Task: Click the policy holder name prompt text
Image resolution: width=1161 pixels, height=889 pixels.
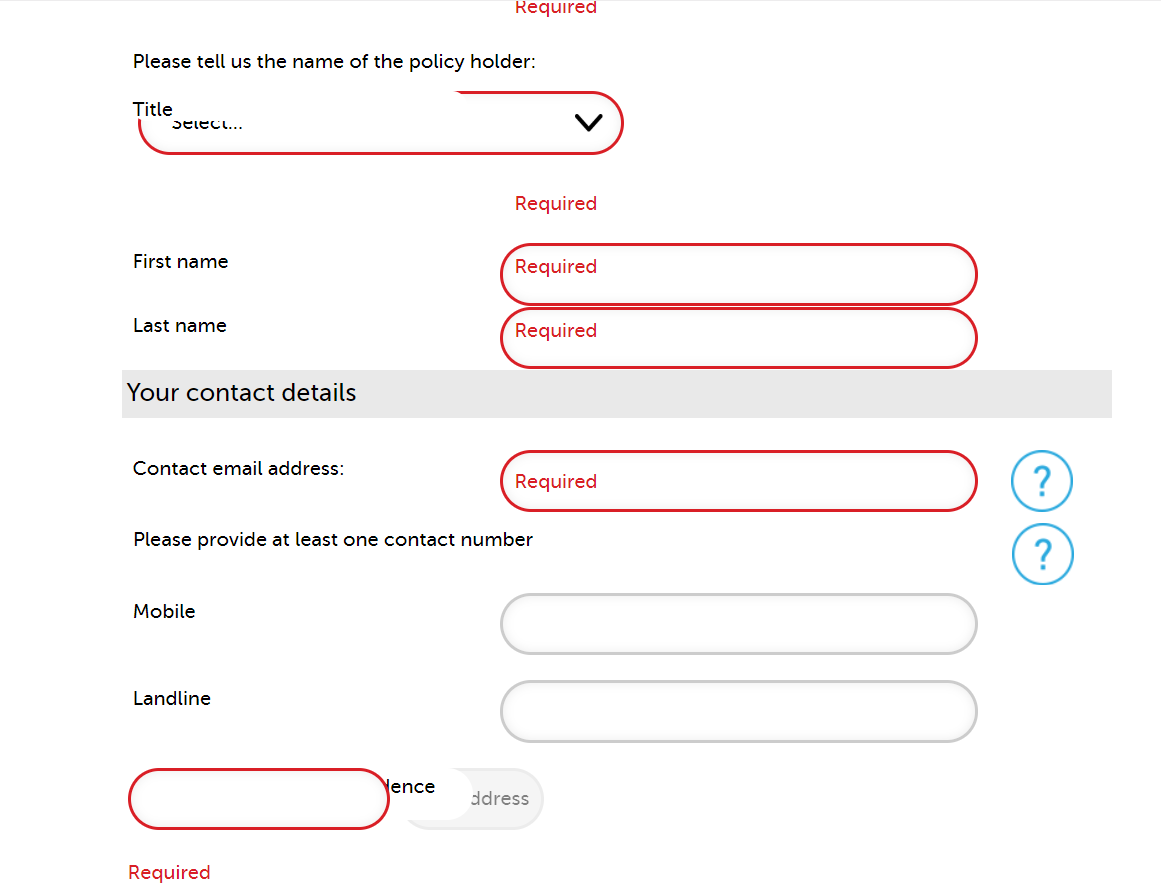Action: (x=334, y=62)
